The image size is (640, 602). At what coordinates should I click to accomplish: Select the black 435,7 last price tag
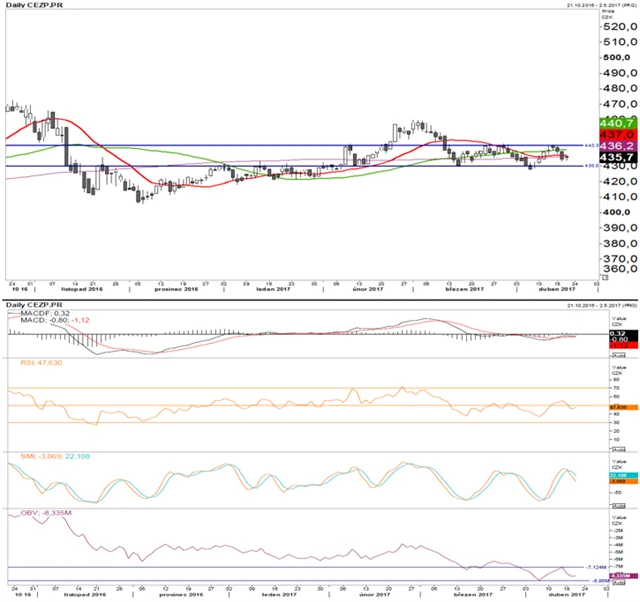[x=617, y=157]
